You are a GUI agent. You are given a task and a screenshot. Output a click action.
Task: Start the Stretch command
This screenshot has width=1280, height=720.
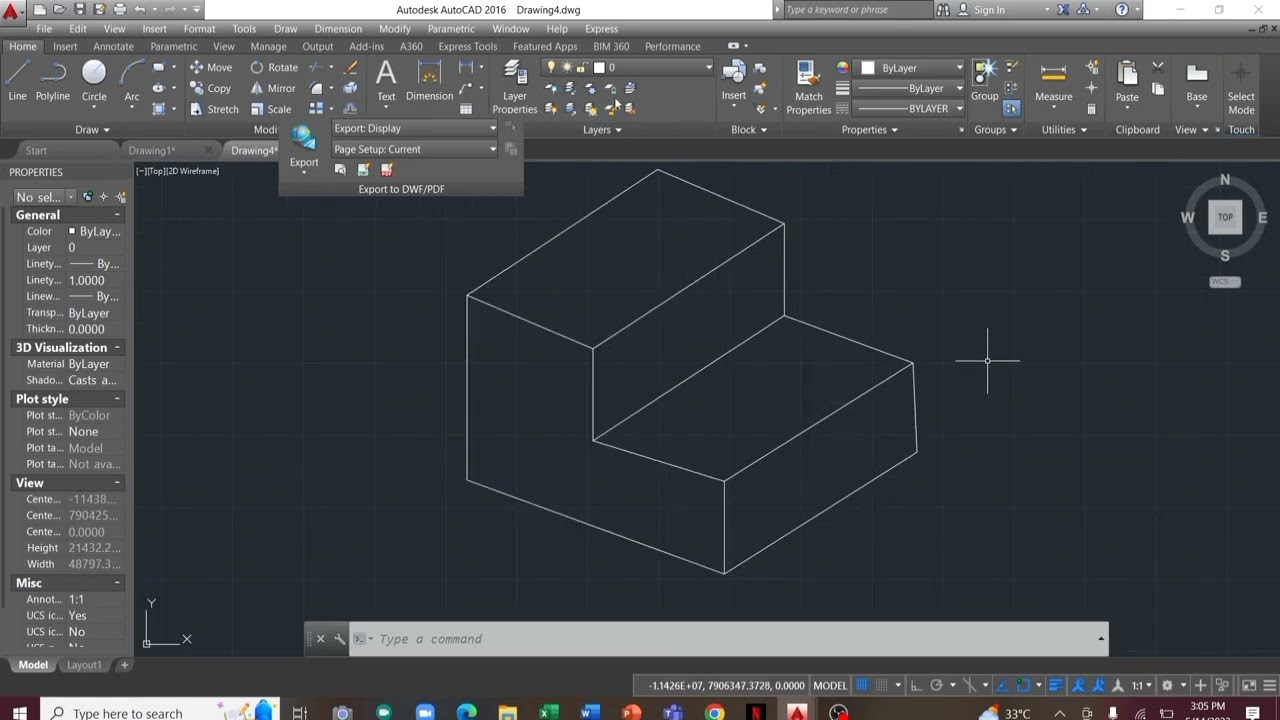coord(213,109)
